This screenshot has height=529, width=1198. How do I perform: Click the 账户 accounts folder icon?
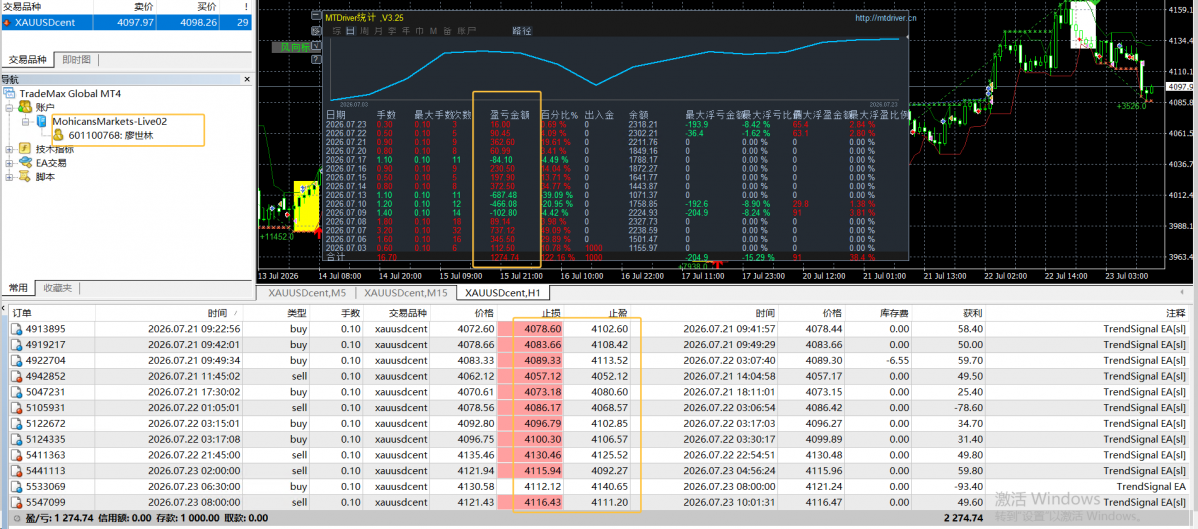(24, 107)
